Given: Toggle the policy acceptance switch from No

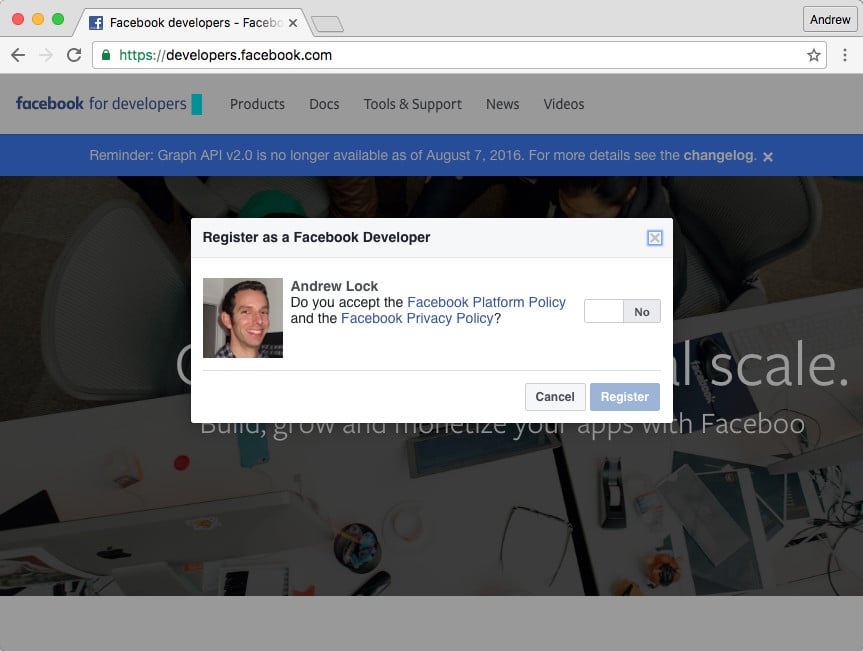Looking at the screenshot, I should pos(622,311).
